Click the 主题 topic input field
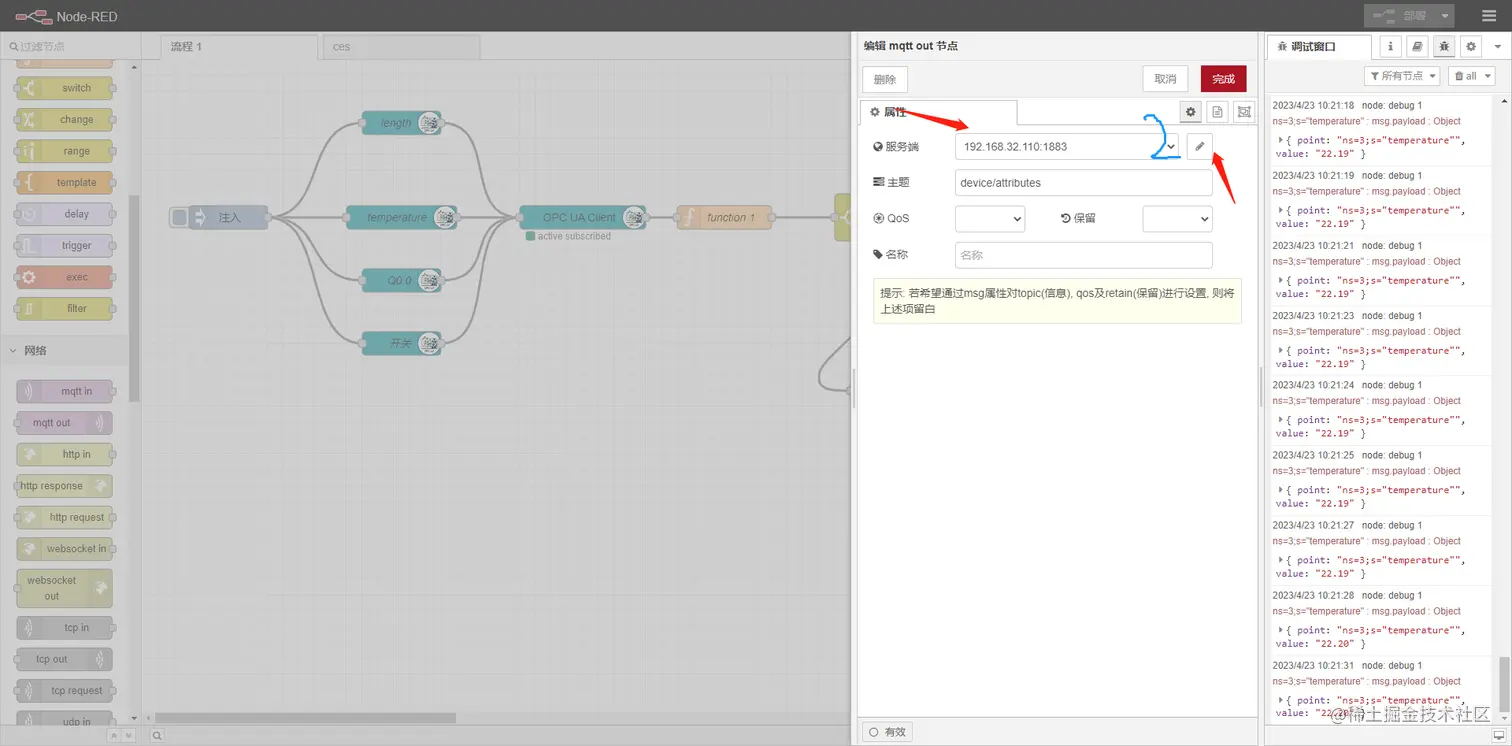The width and height of the screenshot is (1512, 746). tap(1083, 183)
